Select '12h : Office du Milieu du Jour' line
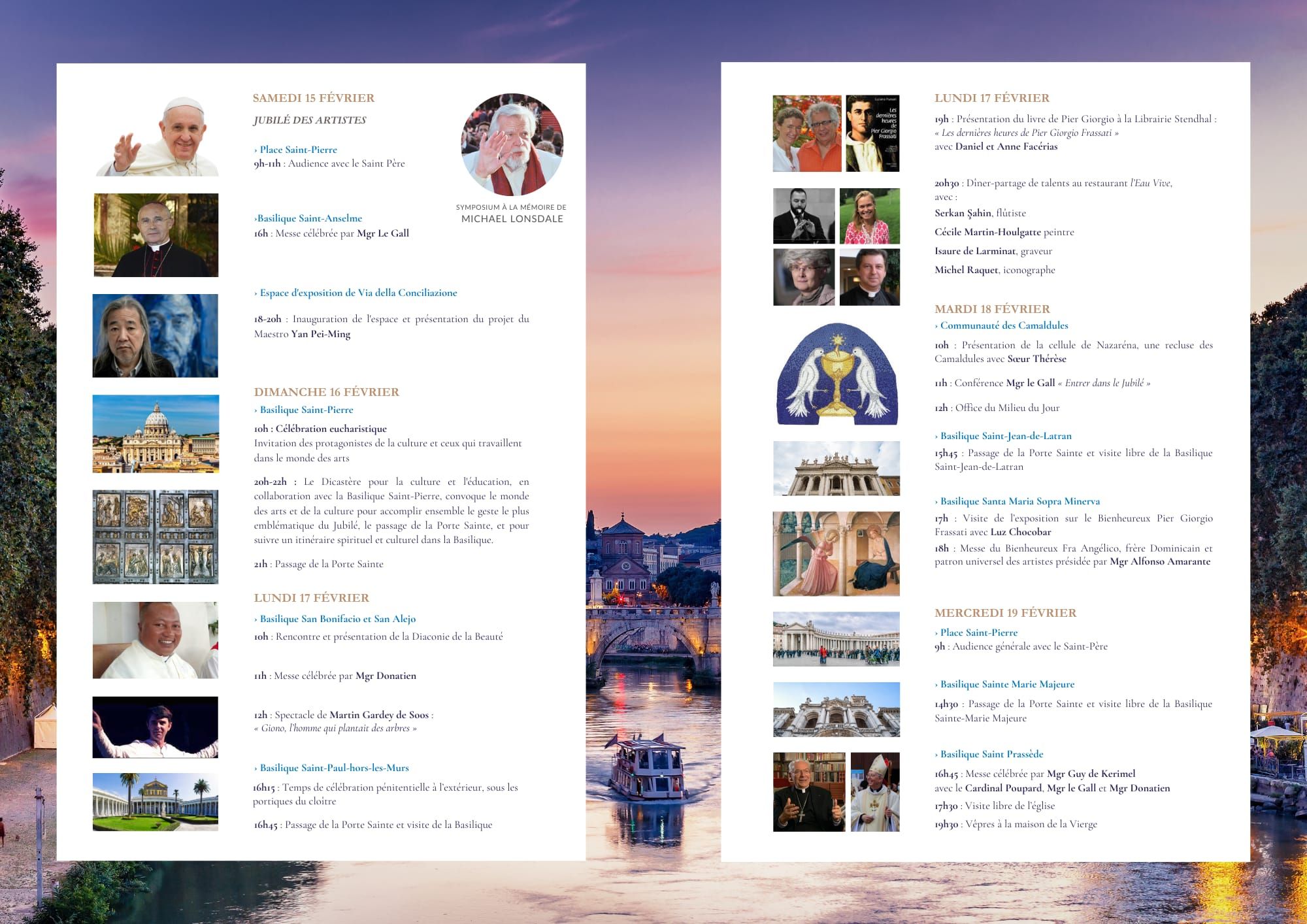 point(997,408)
